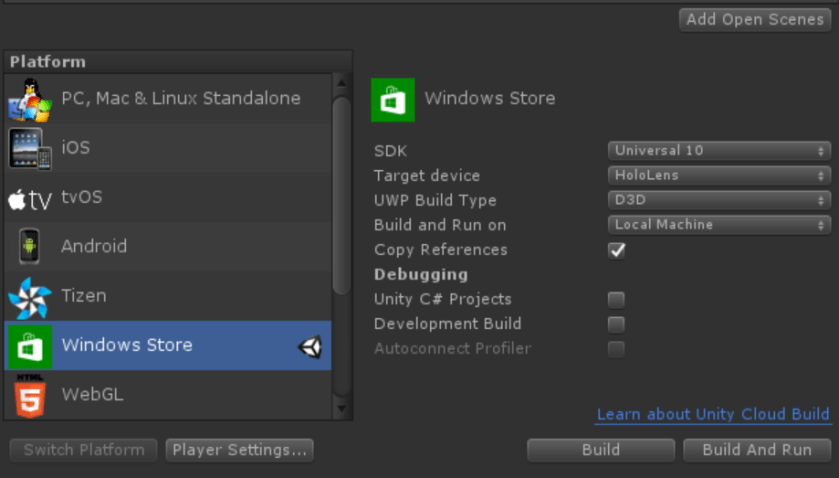Click the green Windows Store icon in platform list
839x478 pixels.
point(30,346)
